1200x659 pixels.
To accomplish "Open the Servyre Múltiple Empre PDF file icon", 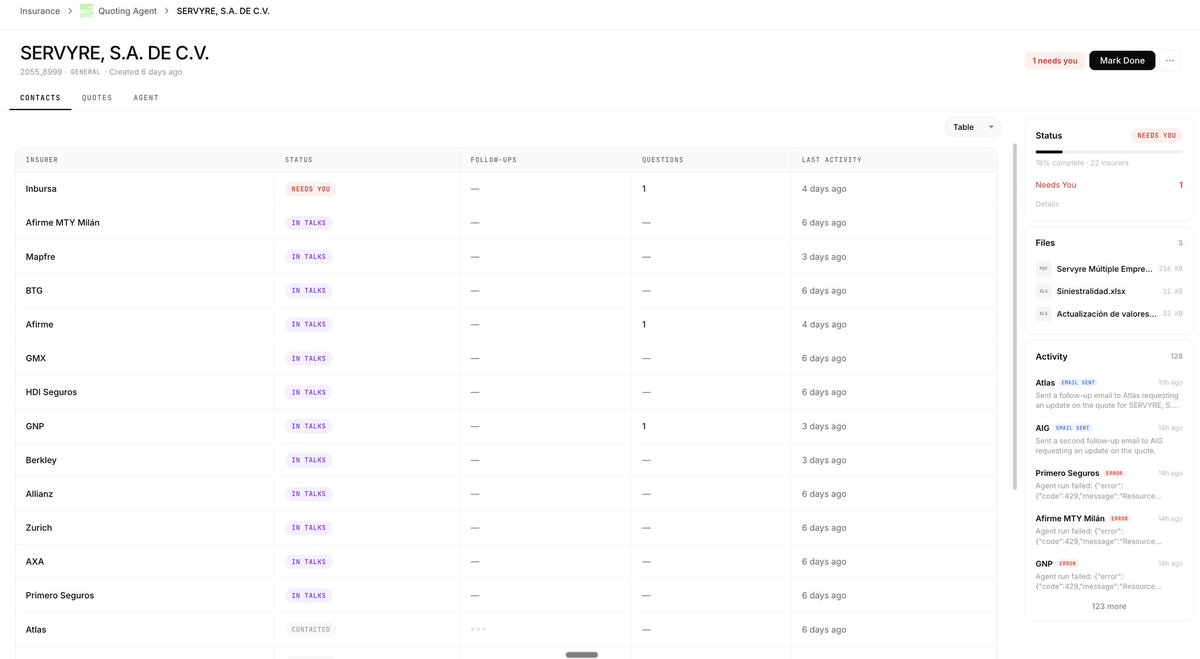I will coord(1043,269).
